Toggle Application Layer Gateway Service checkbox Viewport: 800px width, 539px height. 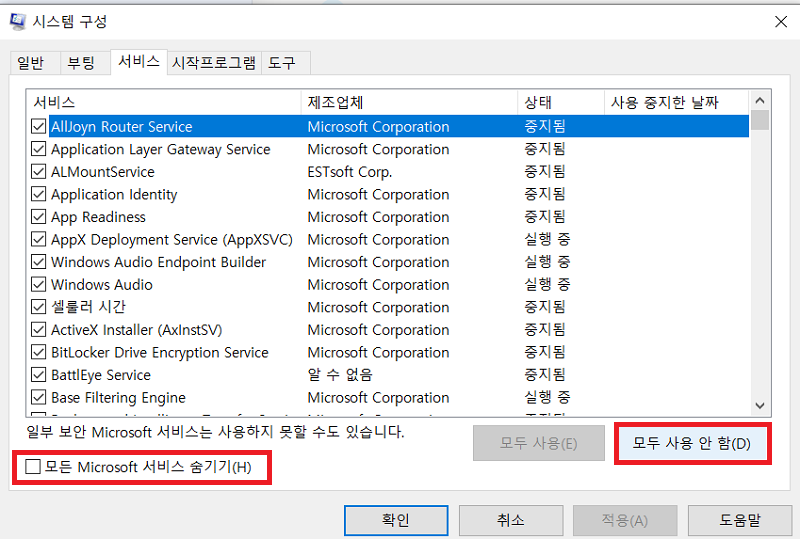[38, 149]
